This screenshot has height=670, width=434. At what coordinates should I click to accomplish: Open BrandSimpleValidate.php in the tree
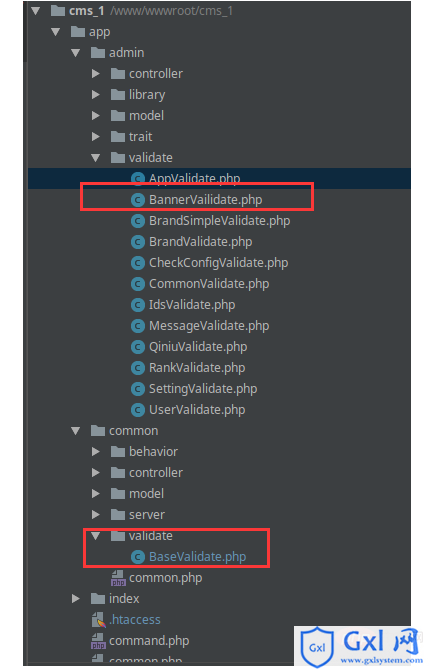coord(219,221)
